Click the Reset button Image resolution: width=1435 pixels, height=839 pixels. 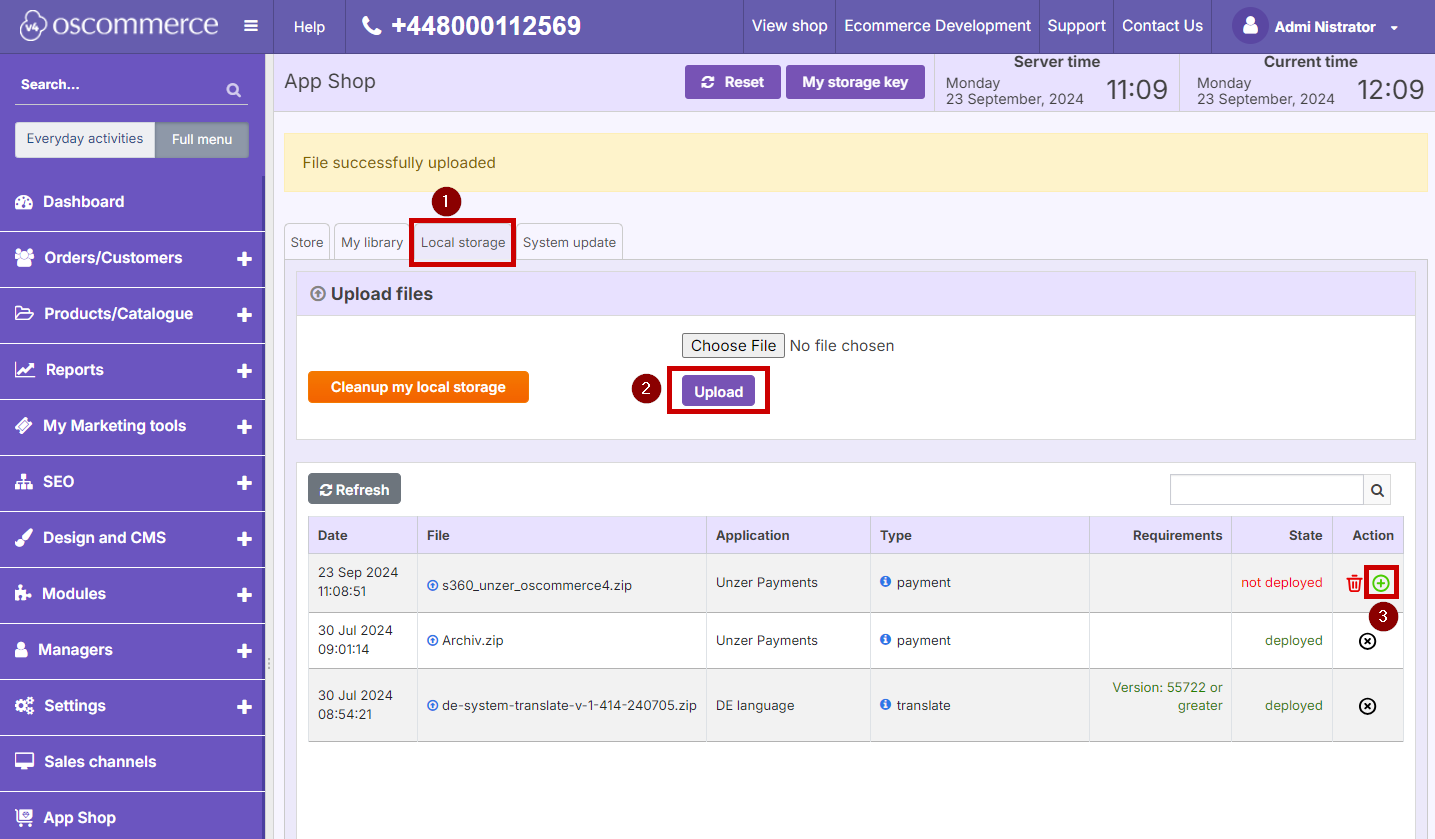(x=732, y=82)
